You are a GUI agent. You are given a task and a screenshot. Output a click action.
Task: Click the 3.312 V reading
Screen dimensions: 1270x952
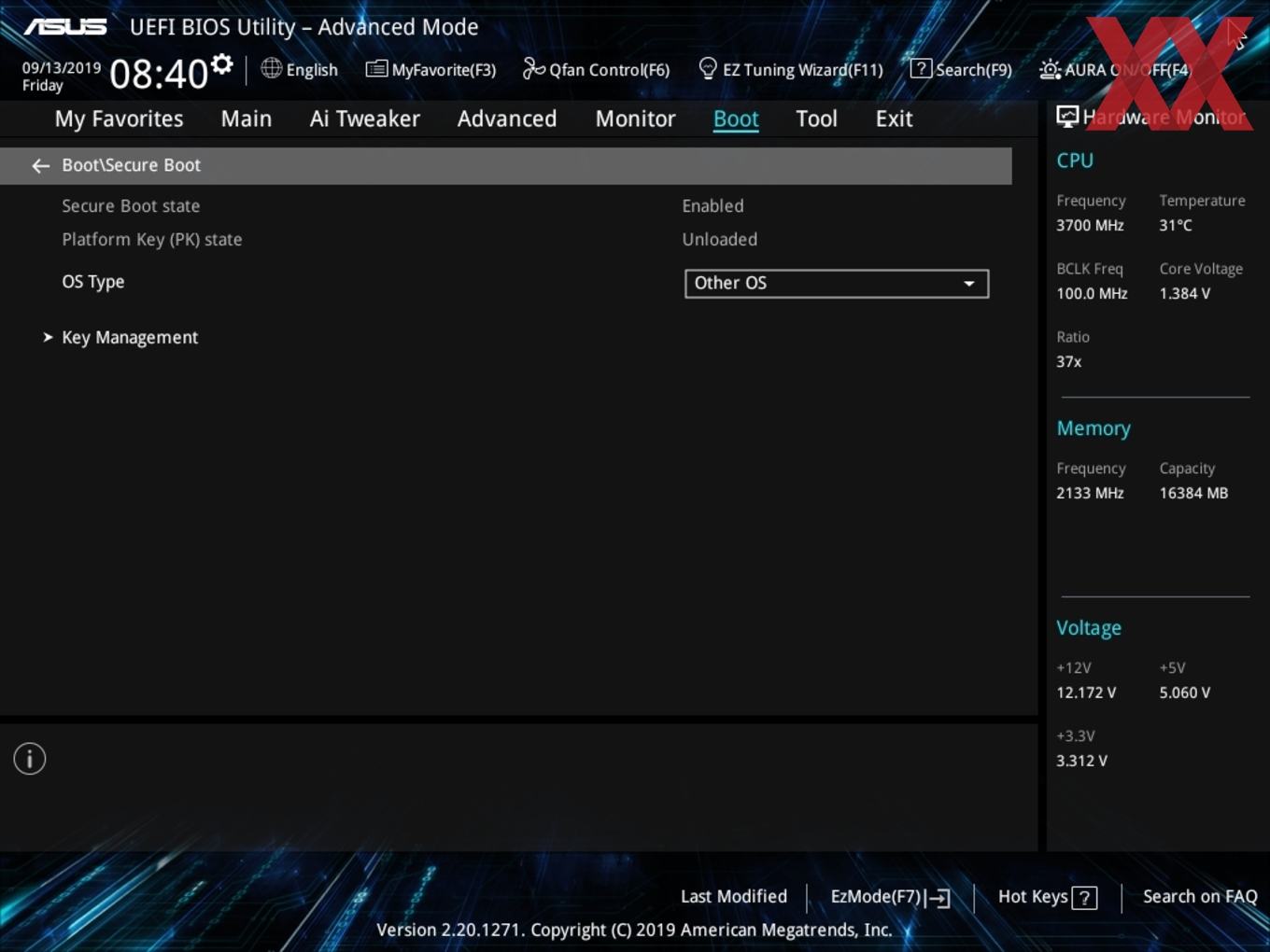point(1081,762)
